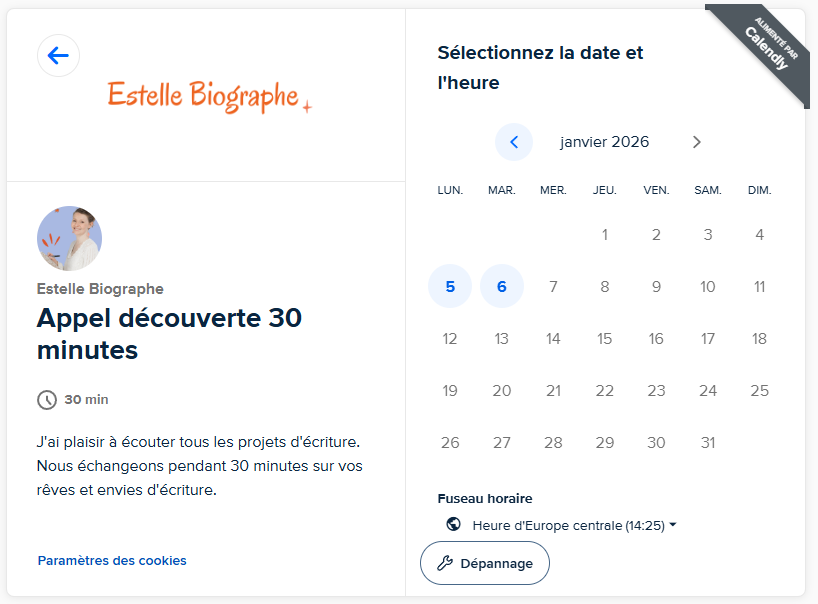Click the wrench icon in Dépannage
818x604 pixels.
click(x=445, y=563)
